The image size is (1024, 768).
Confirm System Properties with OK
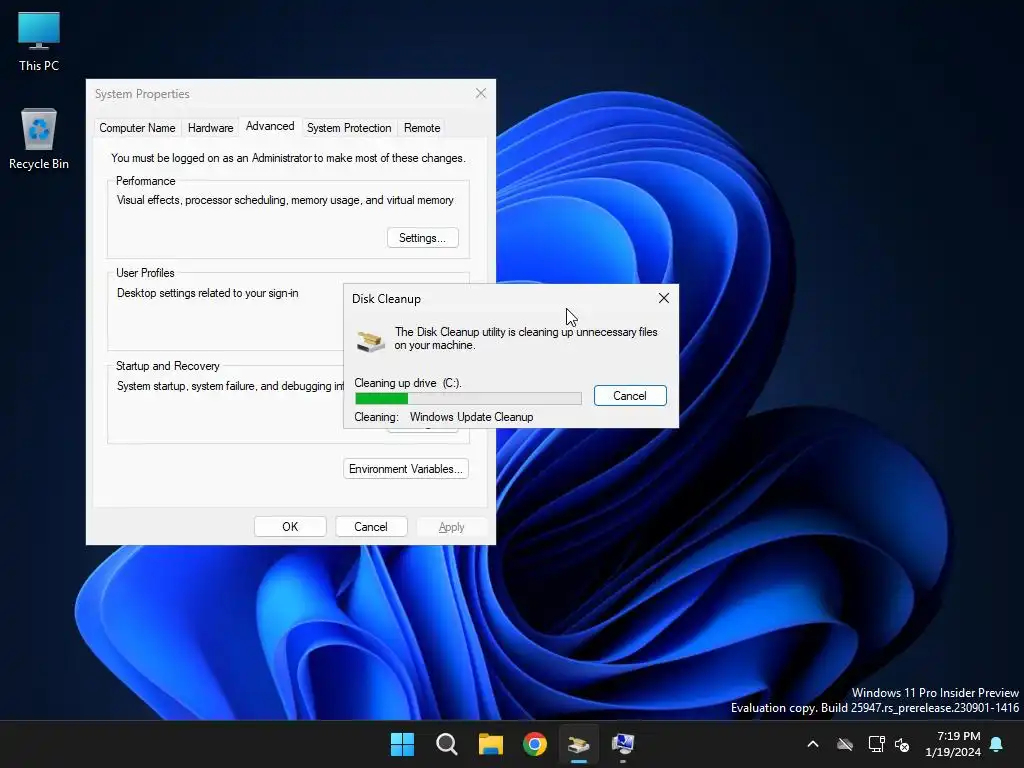[290, 527]
